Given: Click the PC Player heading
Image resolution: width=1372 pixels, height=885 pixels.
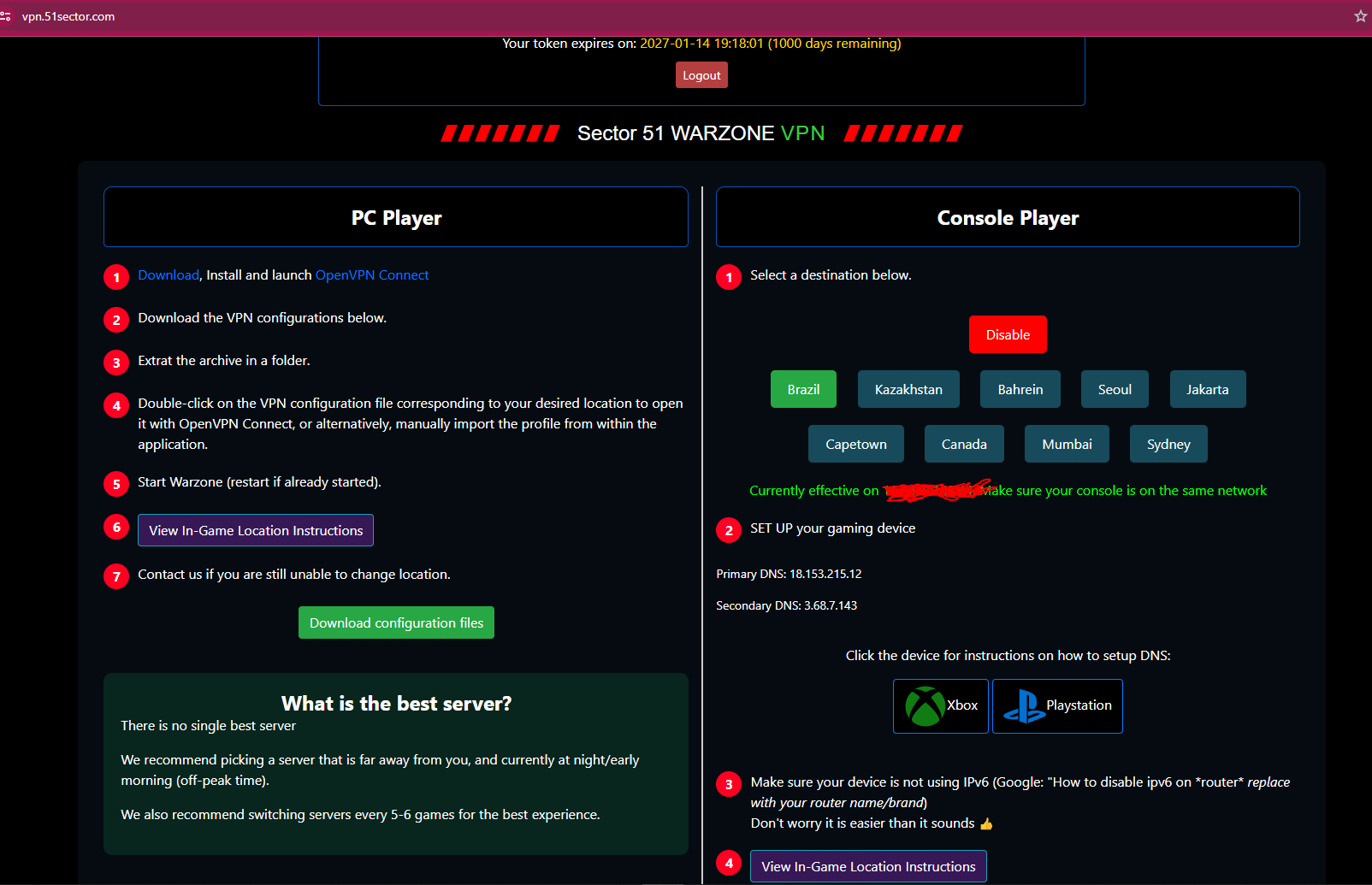Looking at the screenshot, I should (396, 217).
